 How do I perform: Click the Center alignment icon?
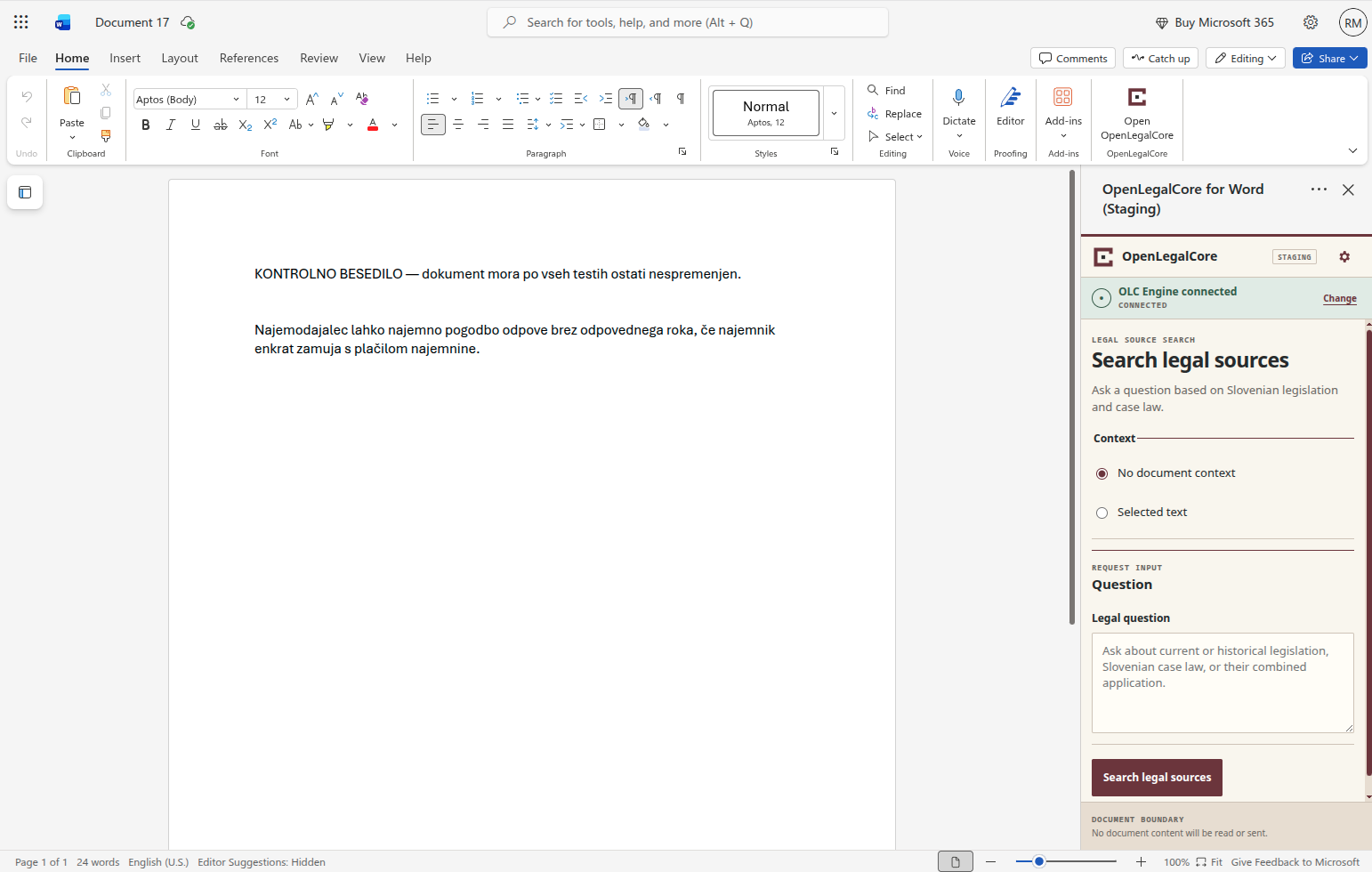[458, 125]
